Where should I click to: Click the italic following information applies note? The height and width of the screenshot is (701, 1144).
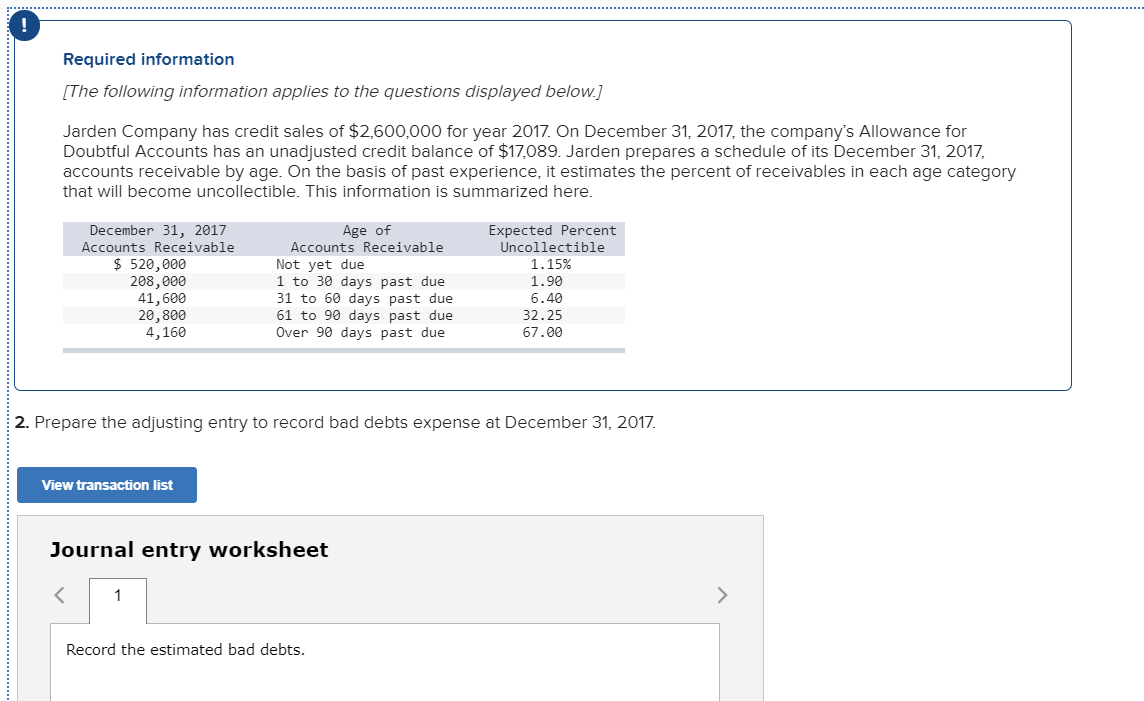(333, 91)
